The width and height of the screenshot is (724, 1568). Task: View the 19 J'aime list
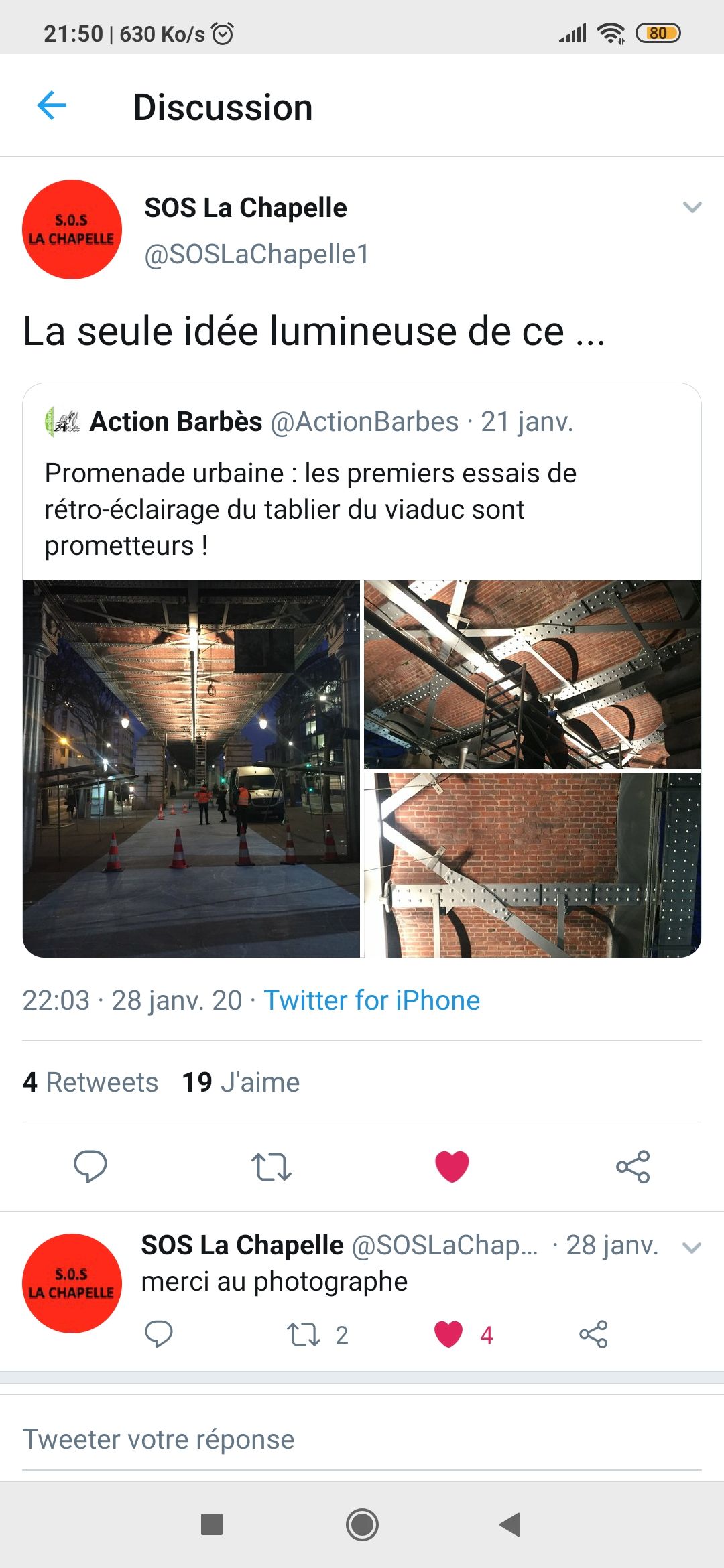click(x=241, y=1082)
